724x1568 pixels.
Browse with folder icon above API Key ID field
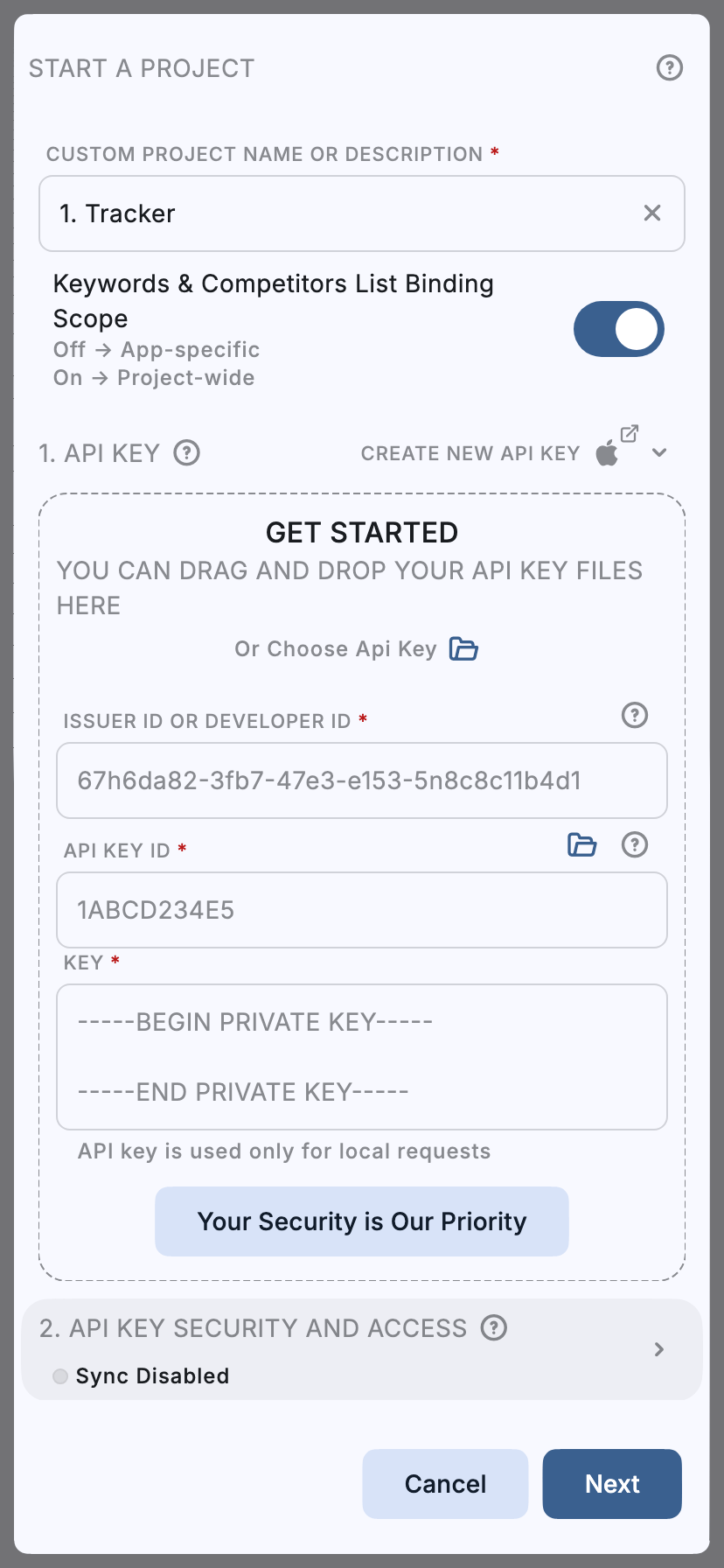click(x=582, y=844)
